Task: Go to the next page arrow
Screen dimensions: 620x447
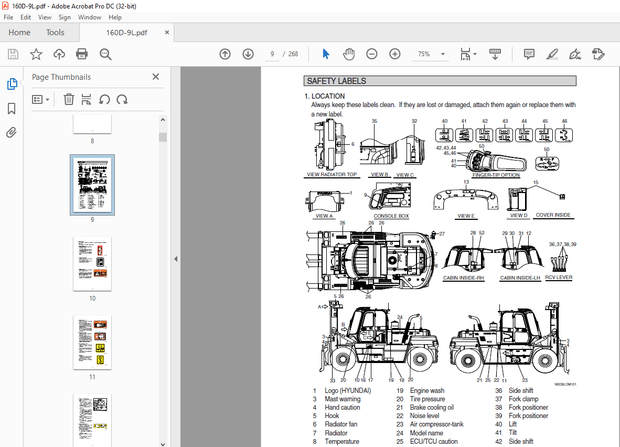Action: point(248,54)
